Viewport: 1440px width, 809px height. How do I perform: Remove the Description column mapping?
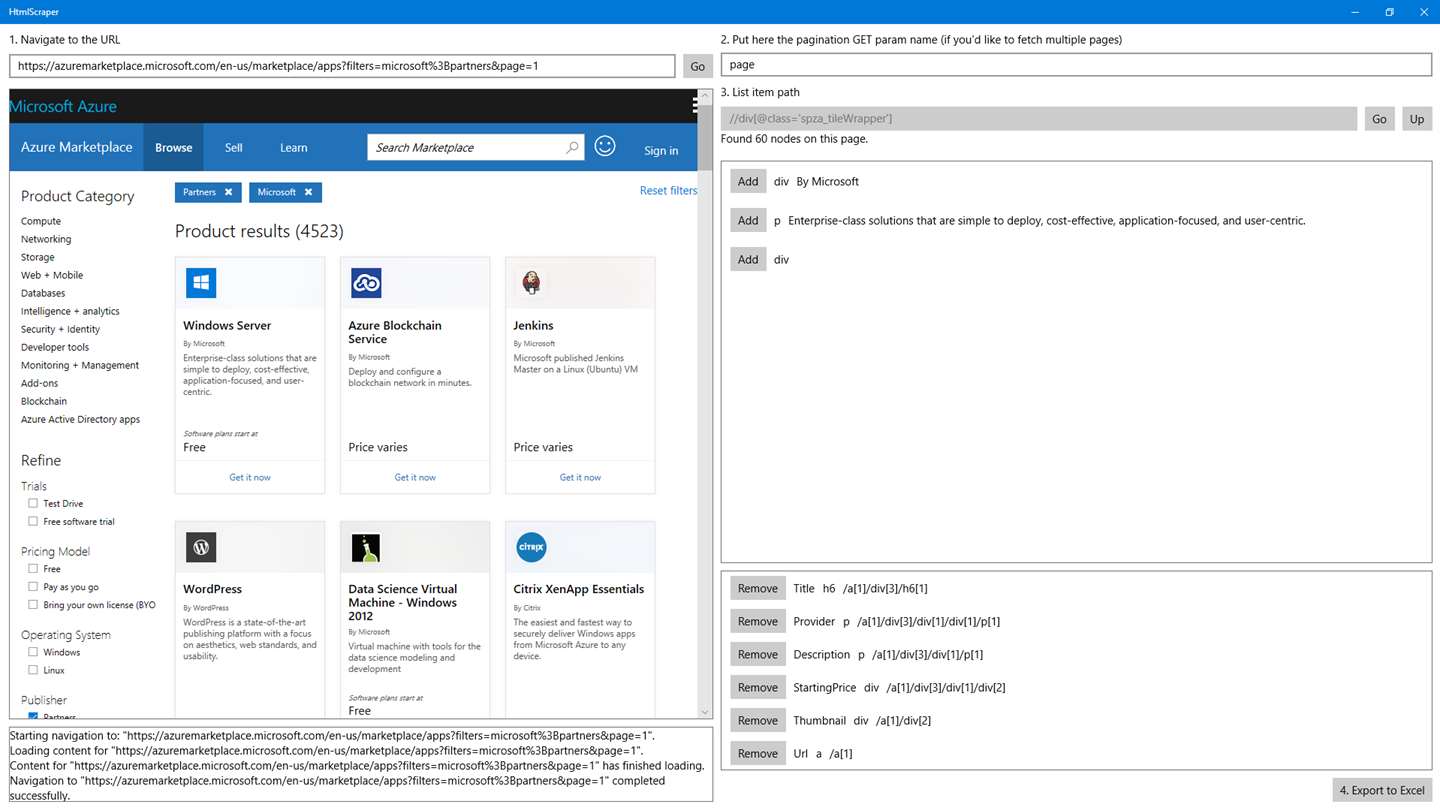(758, 654)
